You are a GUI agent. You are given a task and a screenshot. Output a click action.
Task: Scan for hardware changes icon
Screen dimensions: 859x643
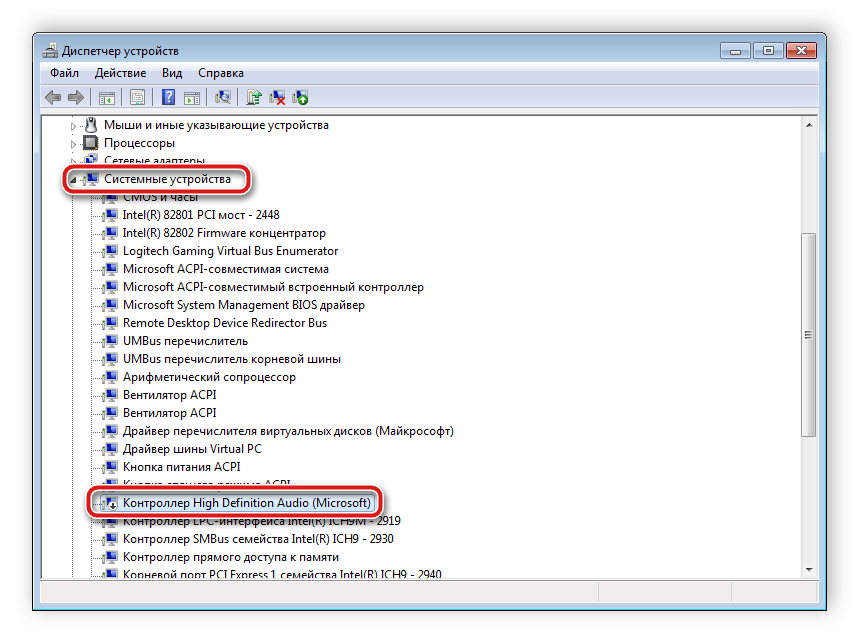(223, 97)
